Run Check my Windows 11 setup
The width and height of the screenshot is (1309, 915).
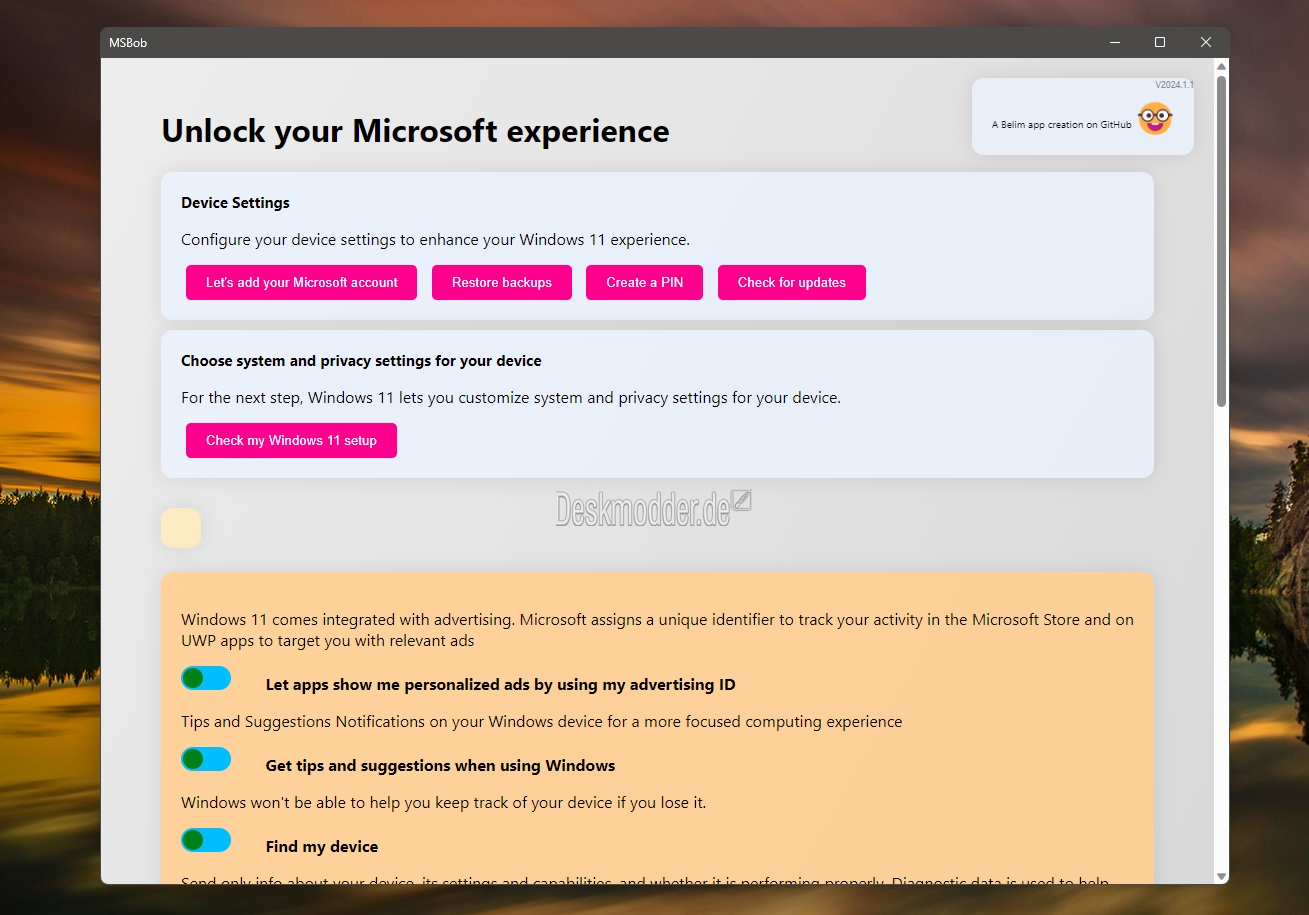(x=291, y=440)
